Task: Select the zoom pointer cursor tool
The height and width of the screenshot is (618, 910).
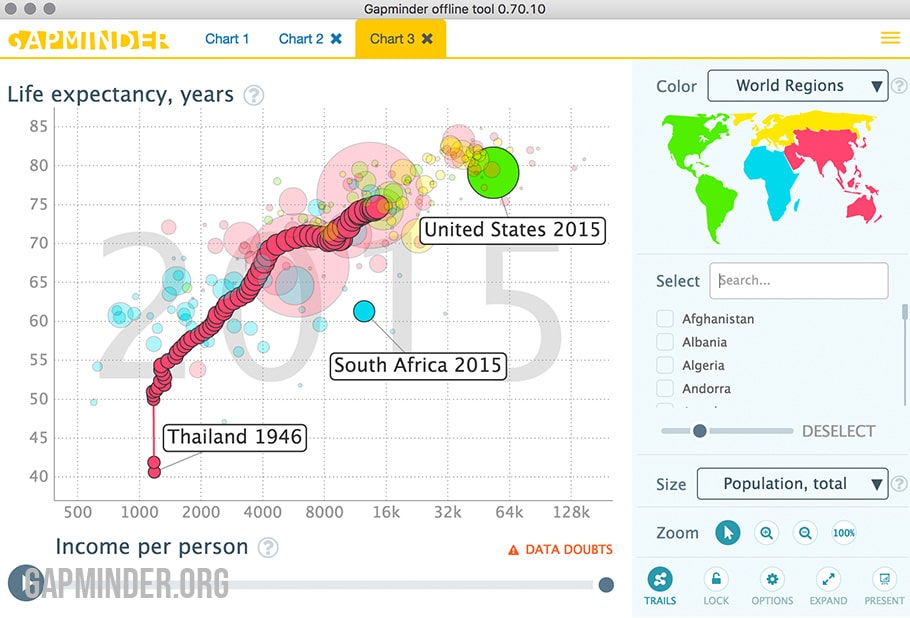Action: (x=728, y=533)
